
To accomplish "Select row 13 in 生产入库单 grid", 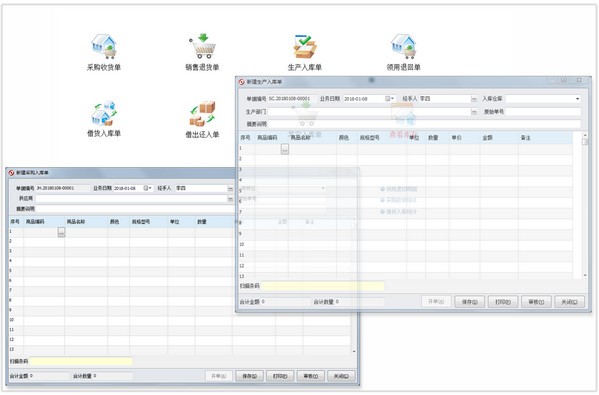I will click(406, 276).
